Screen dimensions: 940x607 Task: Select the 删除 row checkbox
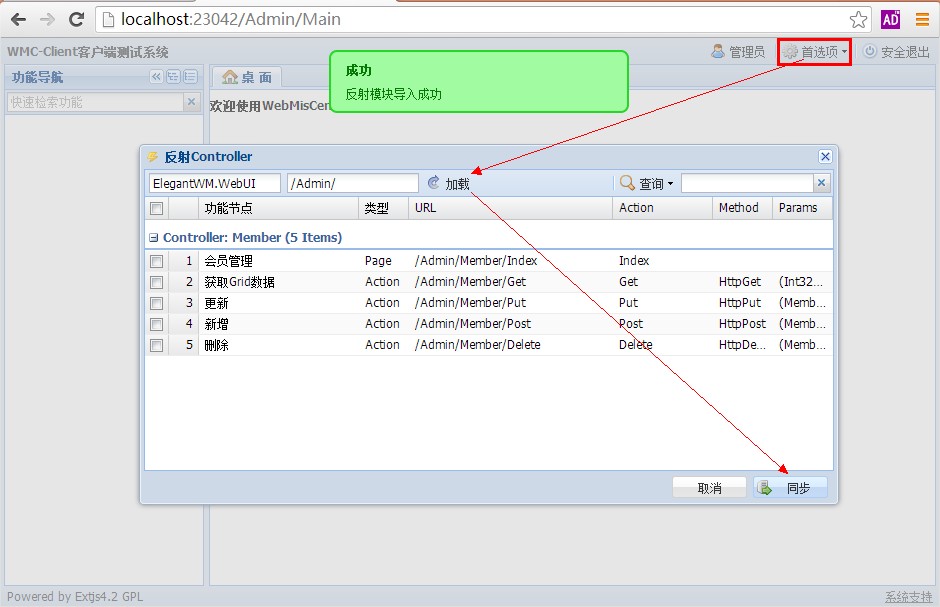[x=156, y=345]
